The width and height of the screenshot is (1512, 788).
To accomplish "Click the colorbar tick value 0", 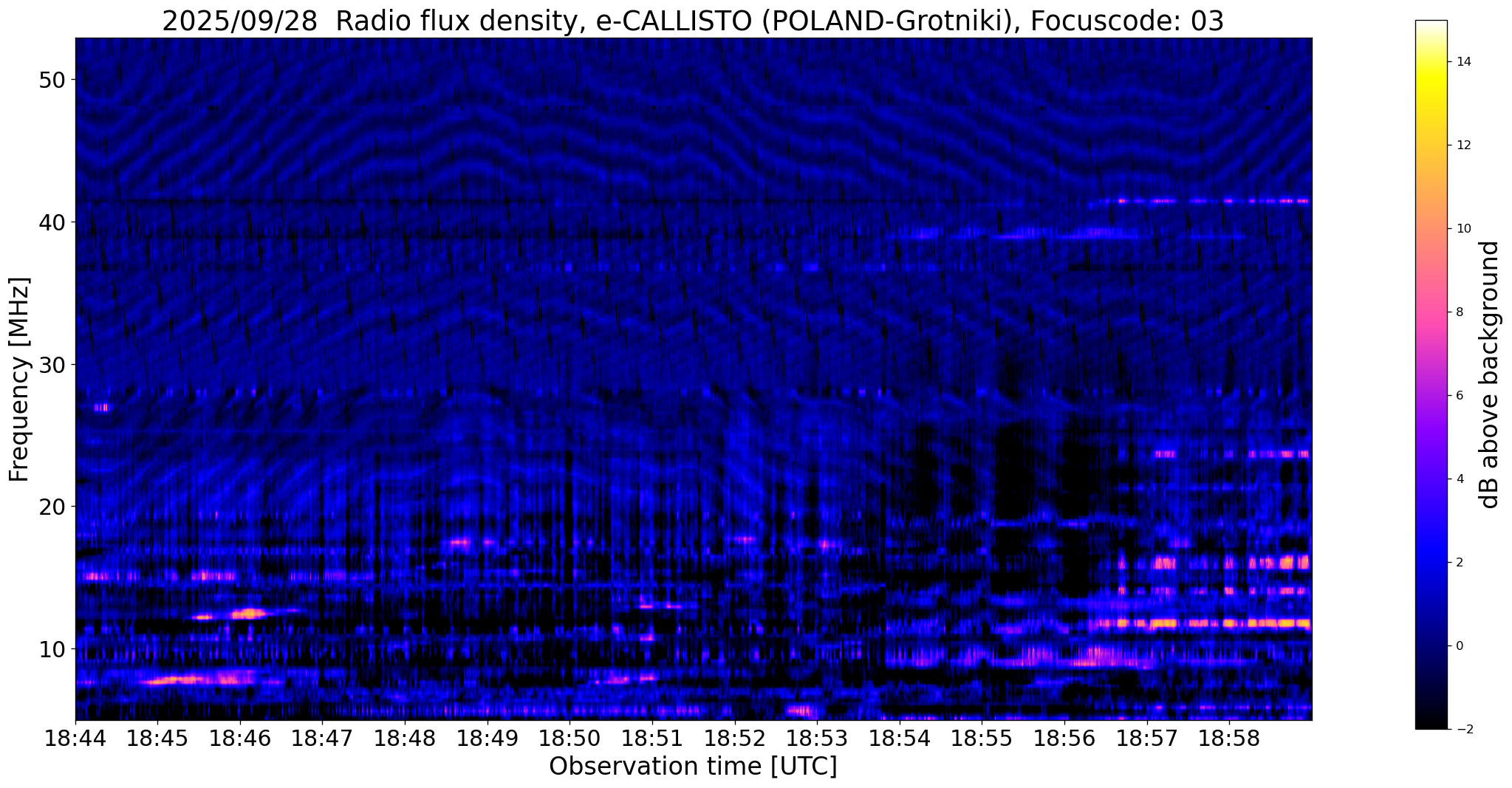I will [1459, 646].
